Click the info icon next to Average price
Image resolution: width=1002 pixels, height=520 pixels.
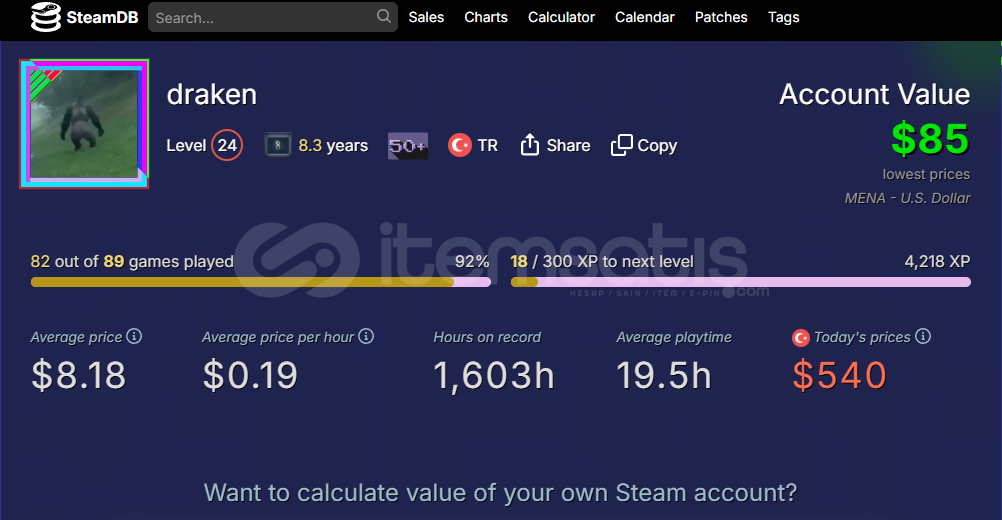point(134,337)
